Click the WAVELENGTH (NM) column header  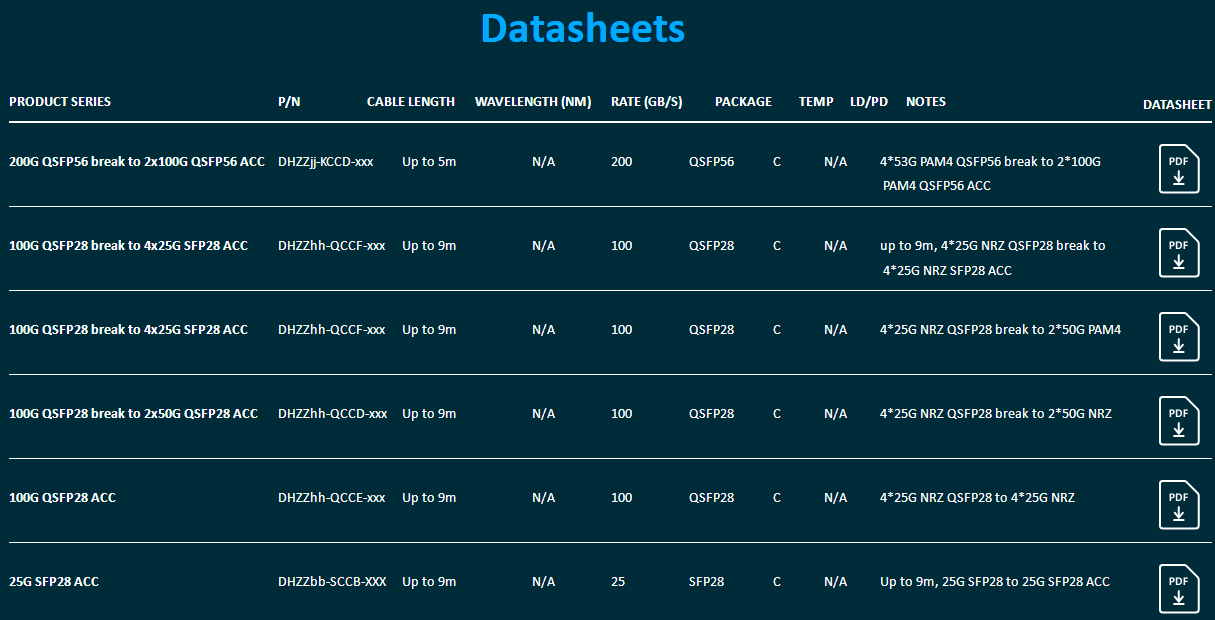point(533,102)
